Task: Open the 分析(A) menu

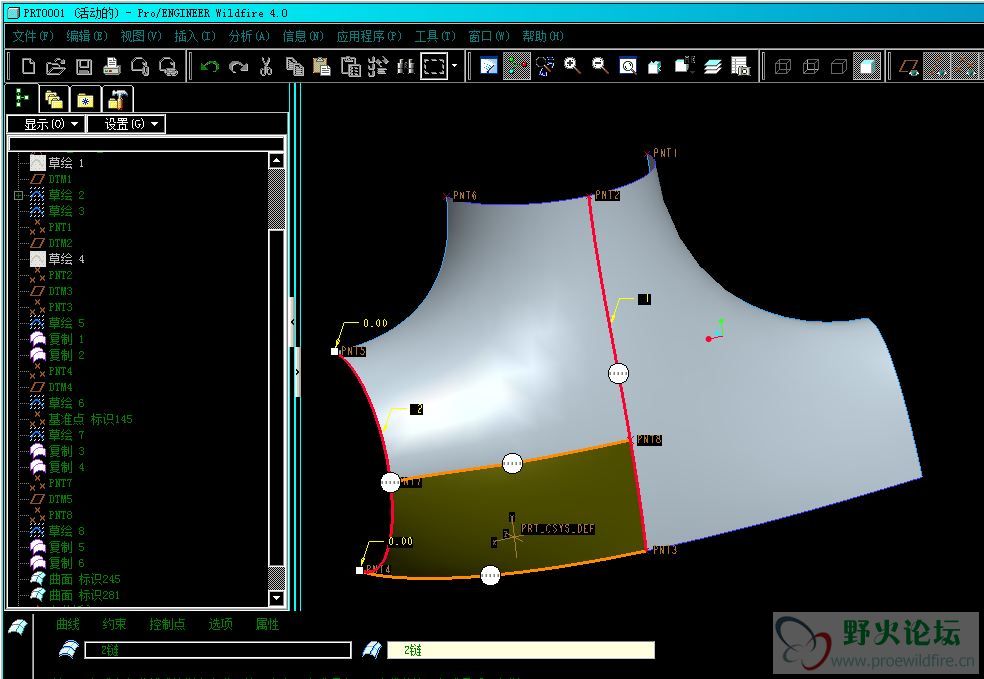Action: point(249,36)
